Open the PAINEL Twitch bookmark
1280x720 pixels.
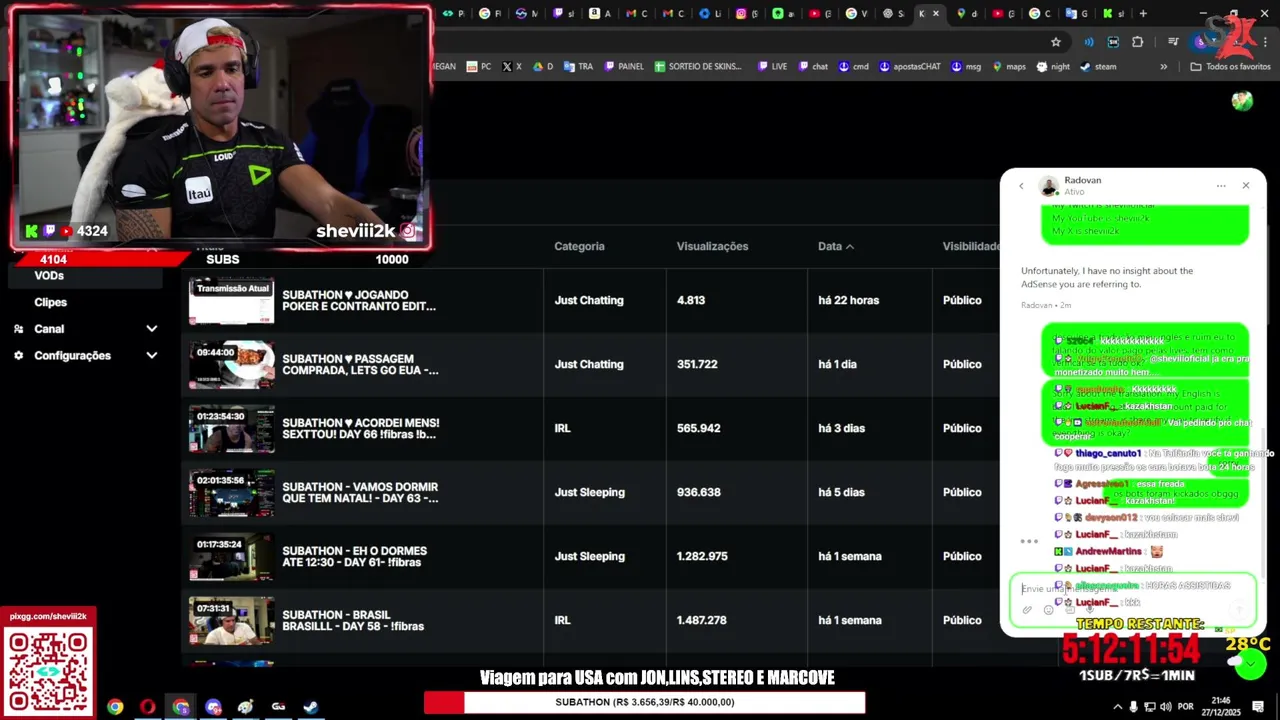point(623,67)
